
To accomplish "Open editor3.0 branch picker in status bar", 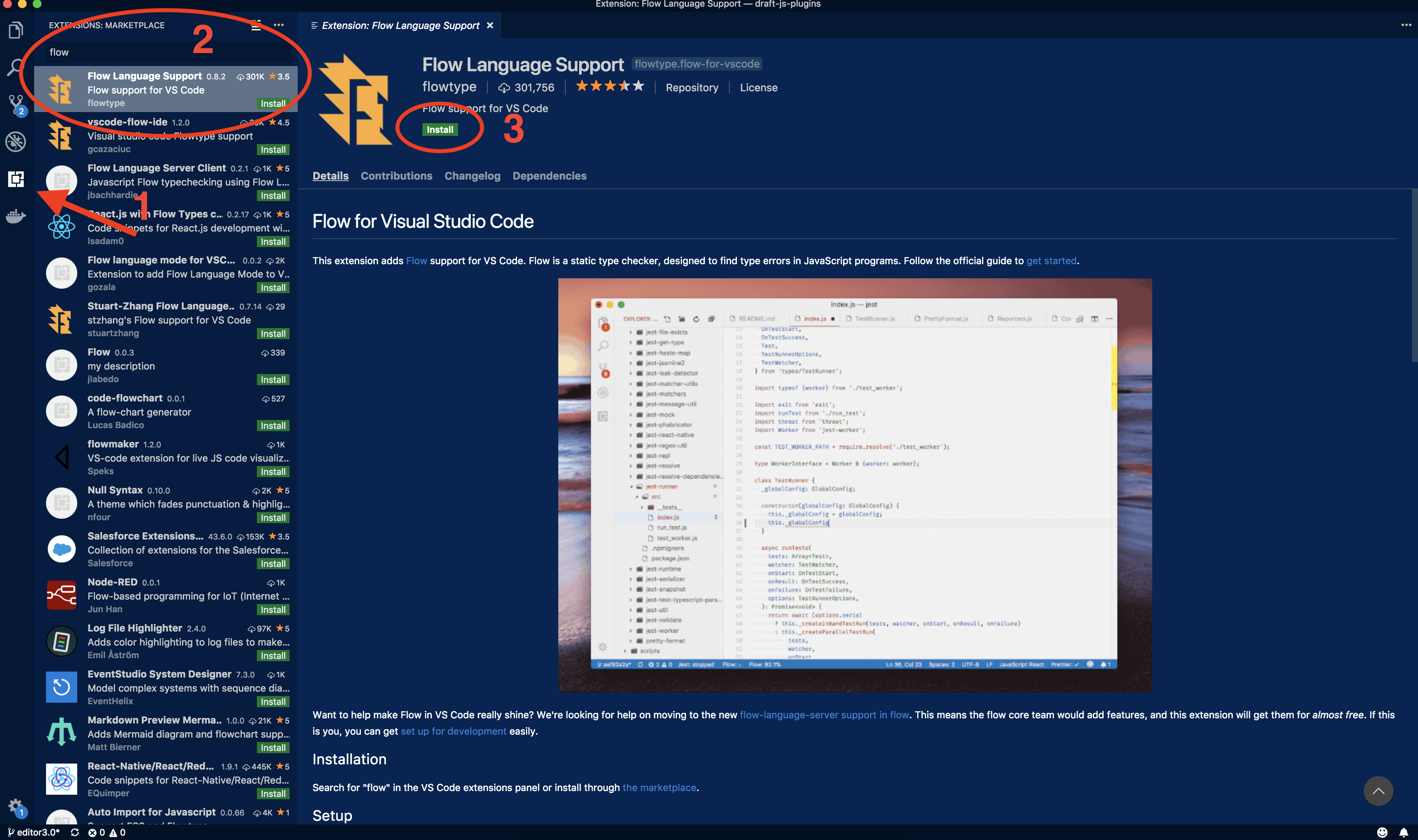I will pos(34,833).
